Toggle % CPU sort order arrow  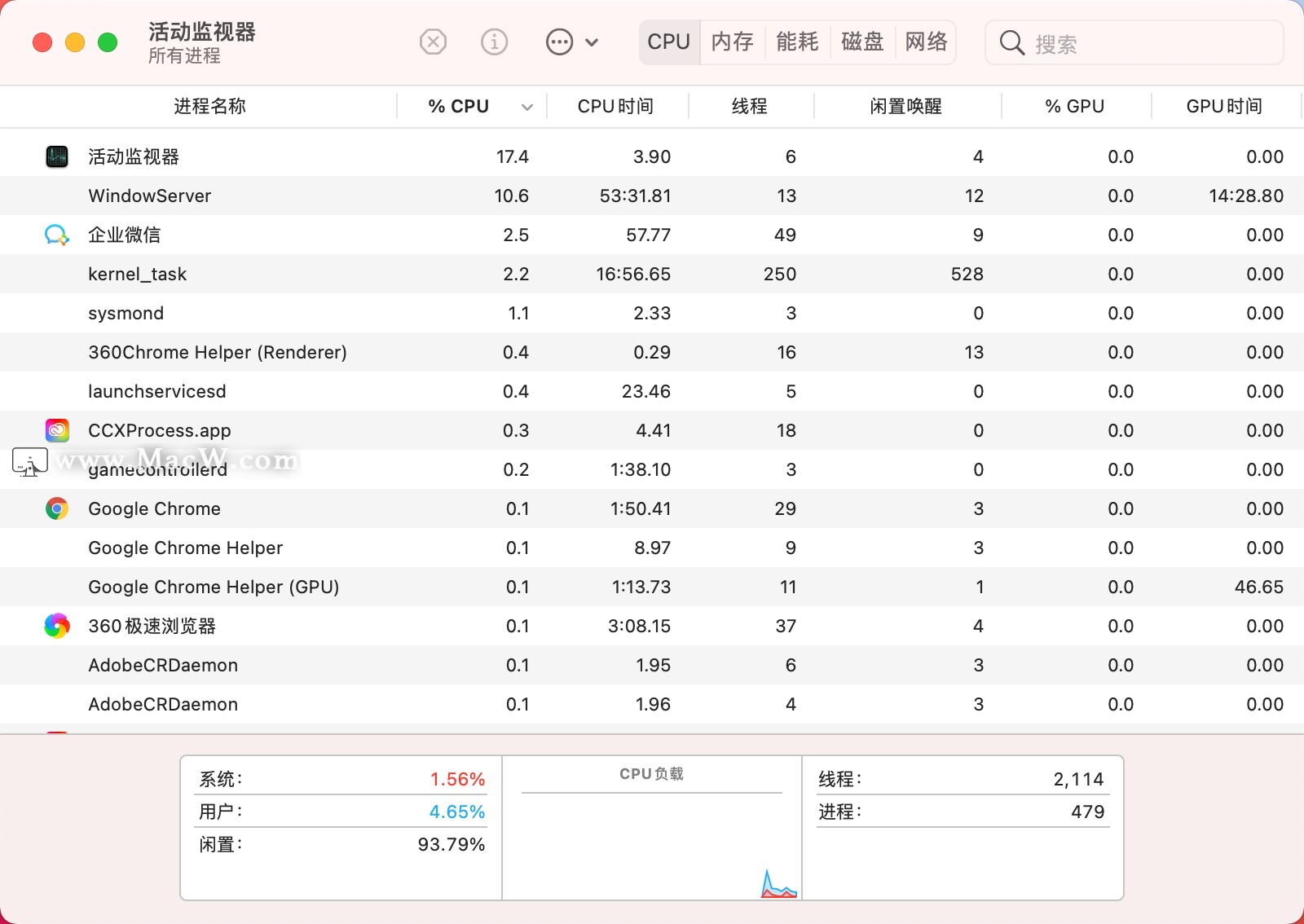[526, 107]
